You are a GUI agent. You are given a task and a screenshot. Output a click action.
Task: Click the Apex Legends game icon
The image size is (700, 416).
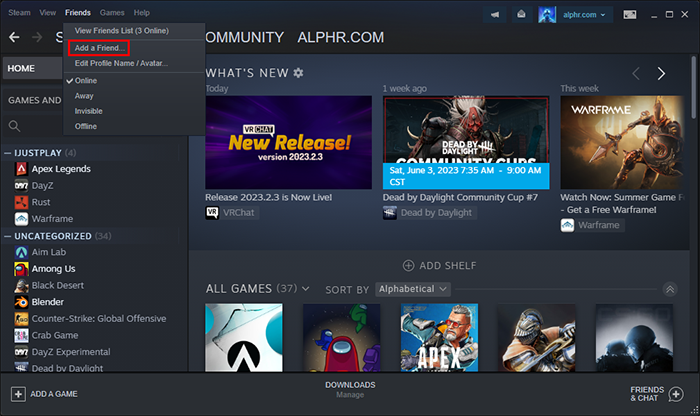[21, 169]
